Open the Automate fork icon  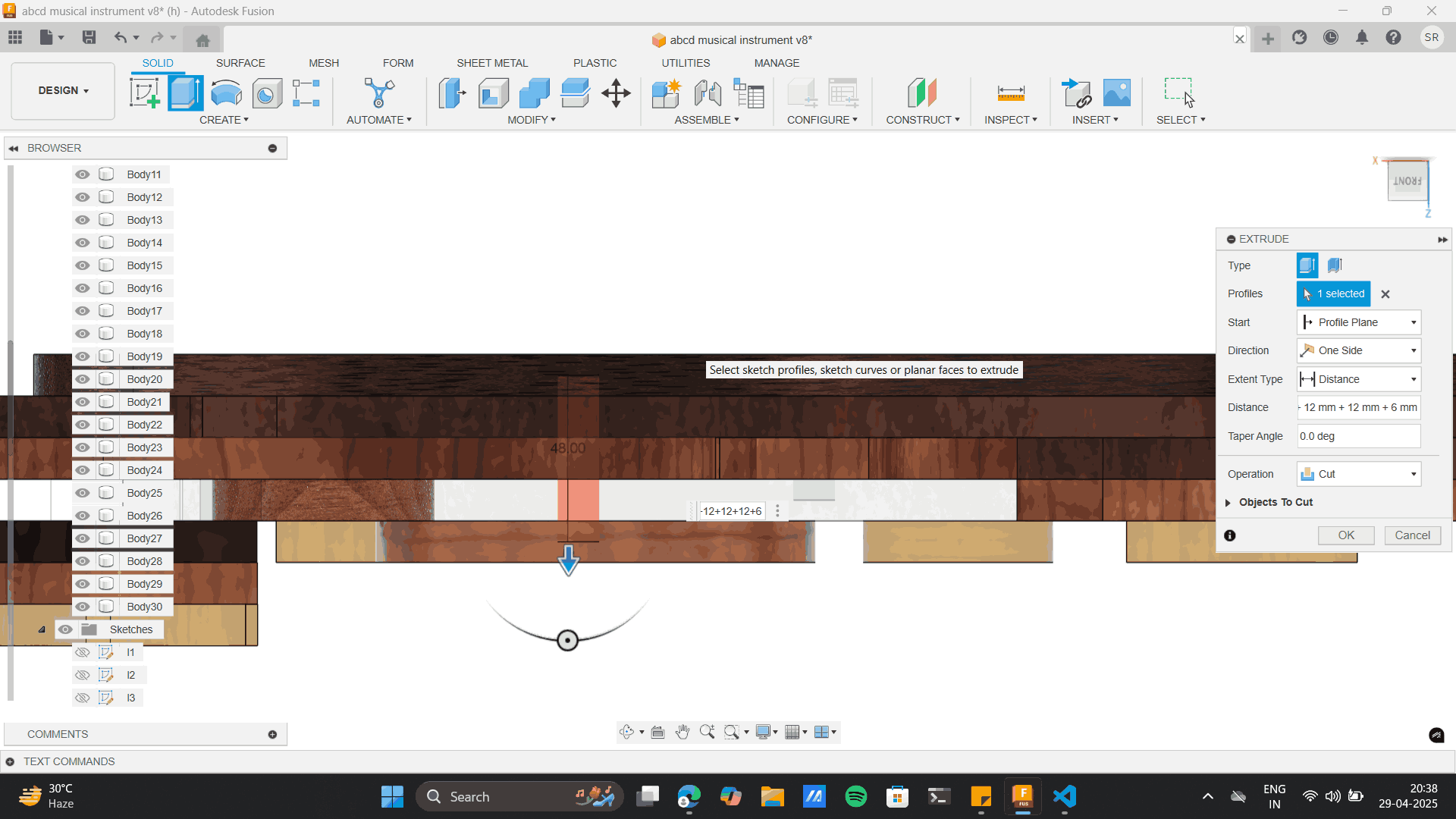378,93
